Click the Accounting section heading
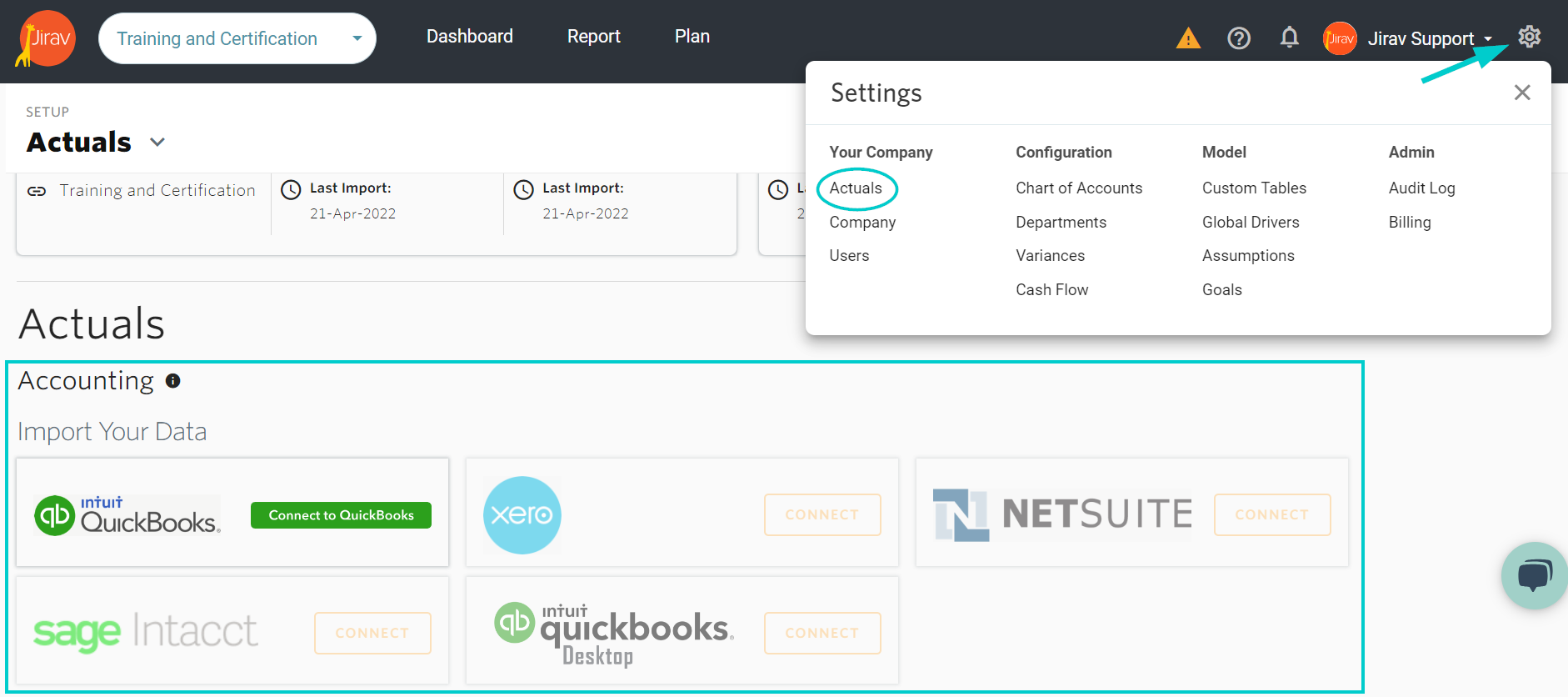1568x697 pixels. pyautogui.click(x=86, y=381)
